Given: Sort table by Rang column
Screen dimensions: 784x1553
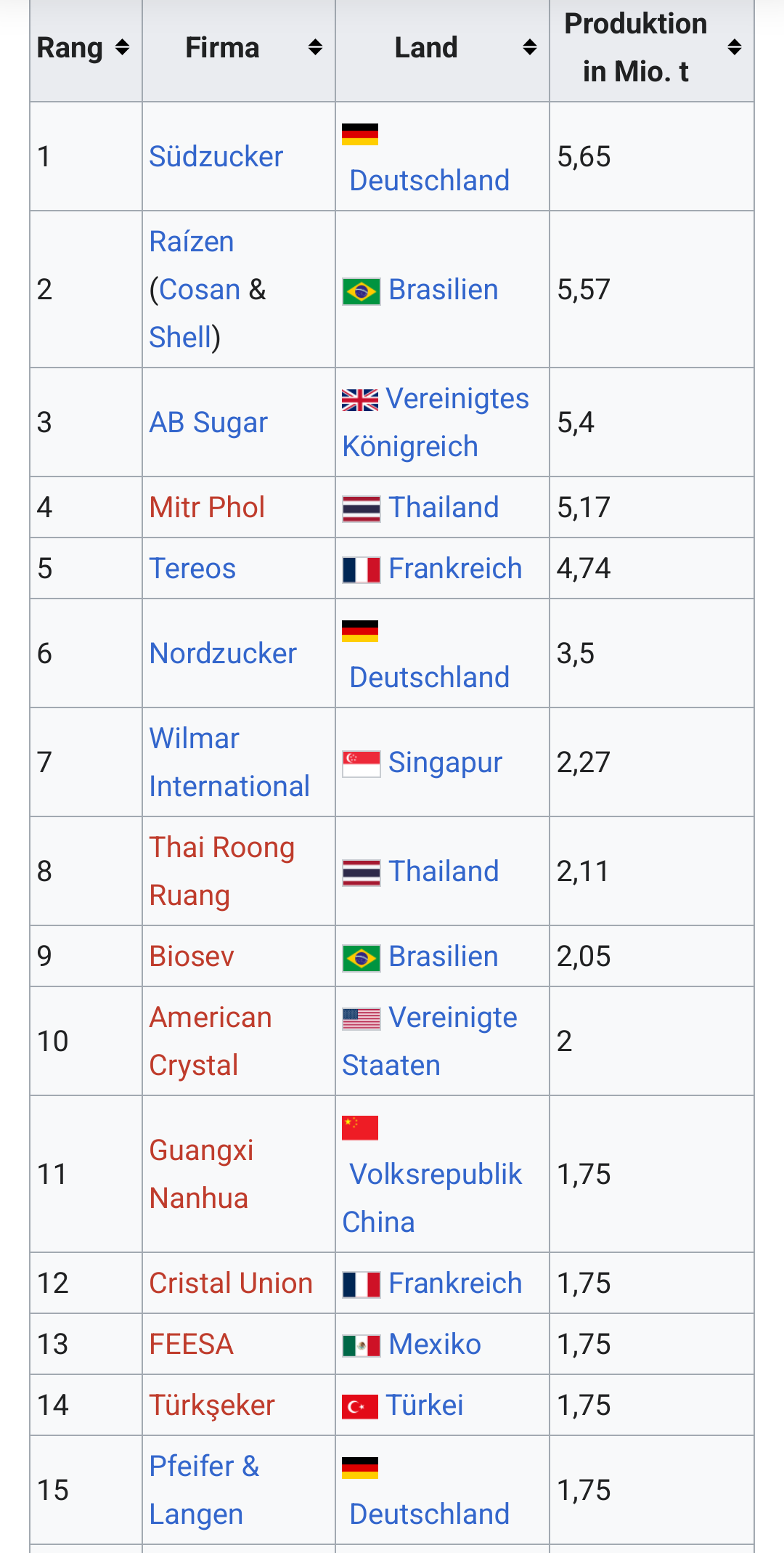Looking at the screenshot, I should coord(122,48).
